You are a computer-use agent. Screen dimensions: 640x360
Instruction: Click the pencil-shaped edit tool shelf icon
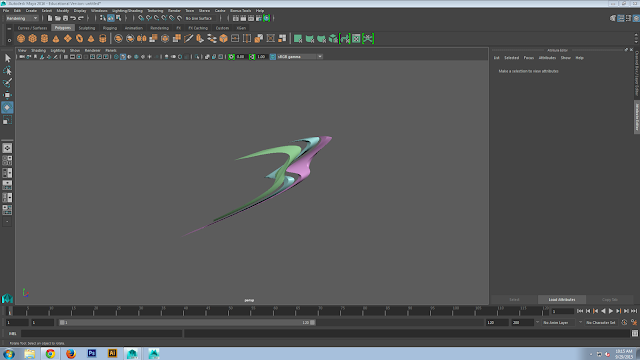189,38
